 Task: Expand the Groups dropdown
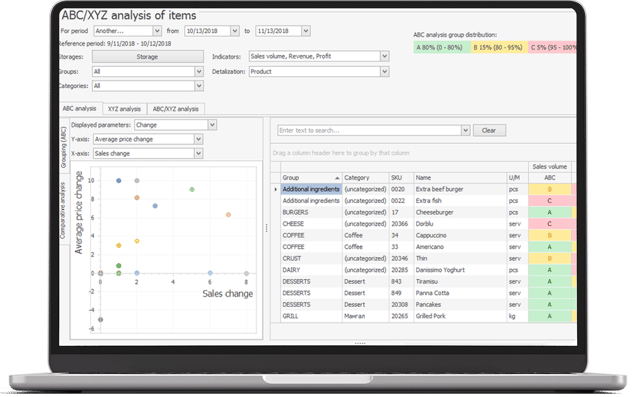pos(199,71)
